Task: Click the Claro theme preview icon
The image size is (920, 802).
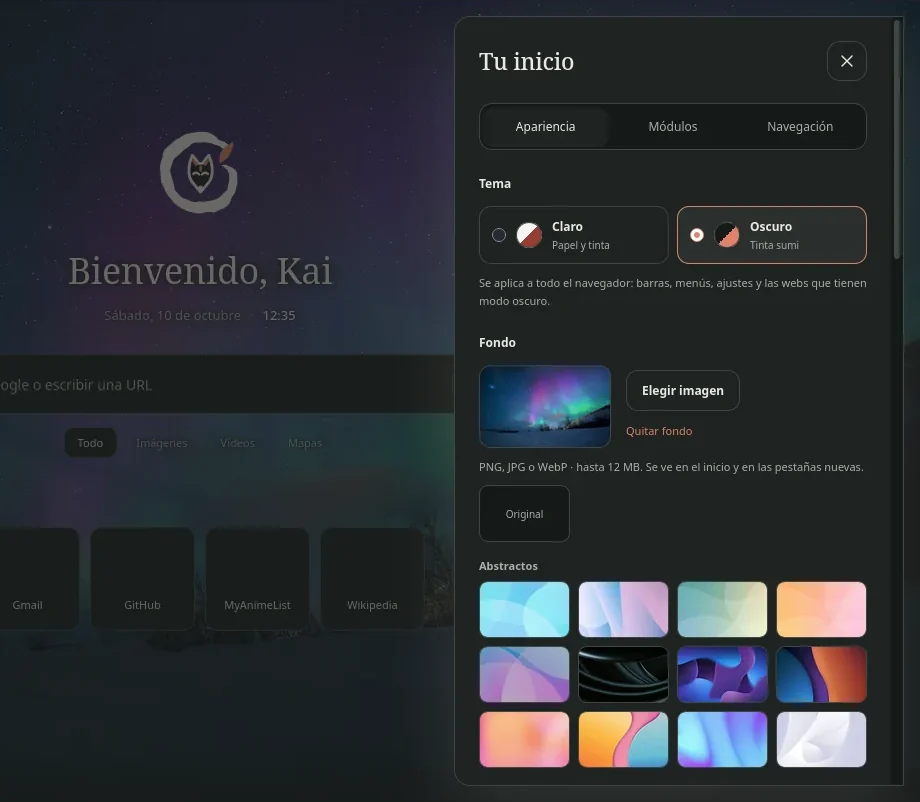Action: pos(529,235)
